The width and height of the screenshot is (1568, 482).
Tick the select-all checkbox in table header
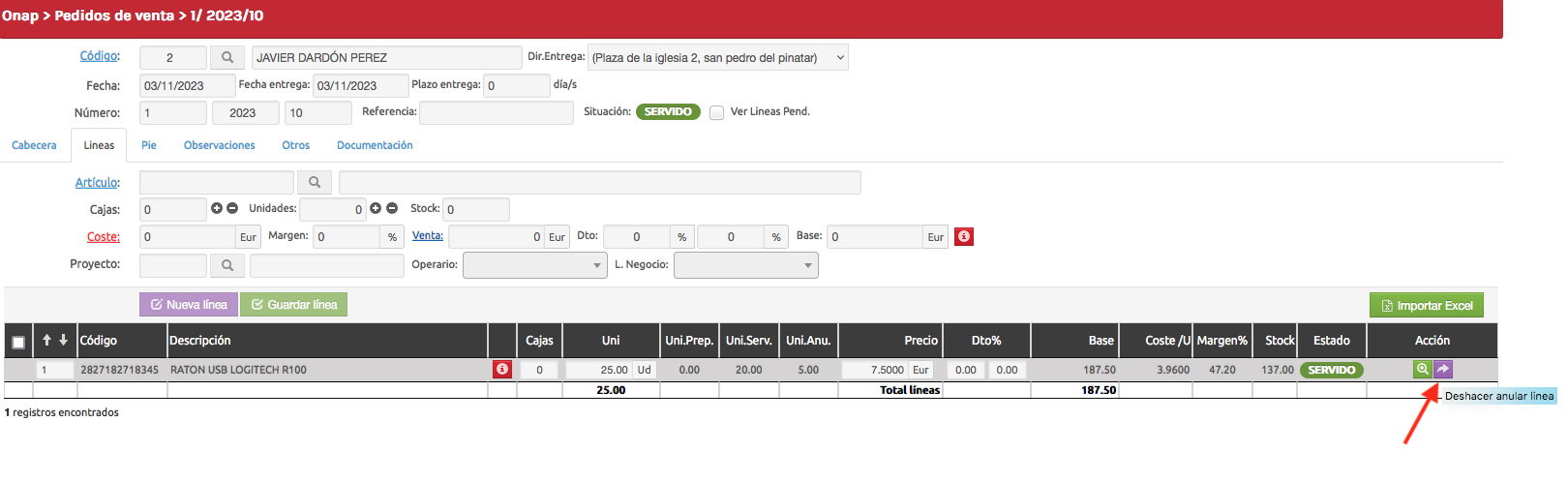point(18,342)
